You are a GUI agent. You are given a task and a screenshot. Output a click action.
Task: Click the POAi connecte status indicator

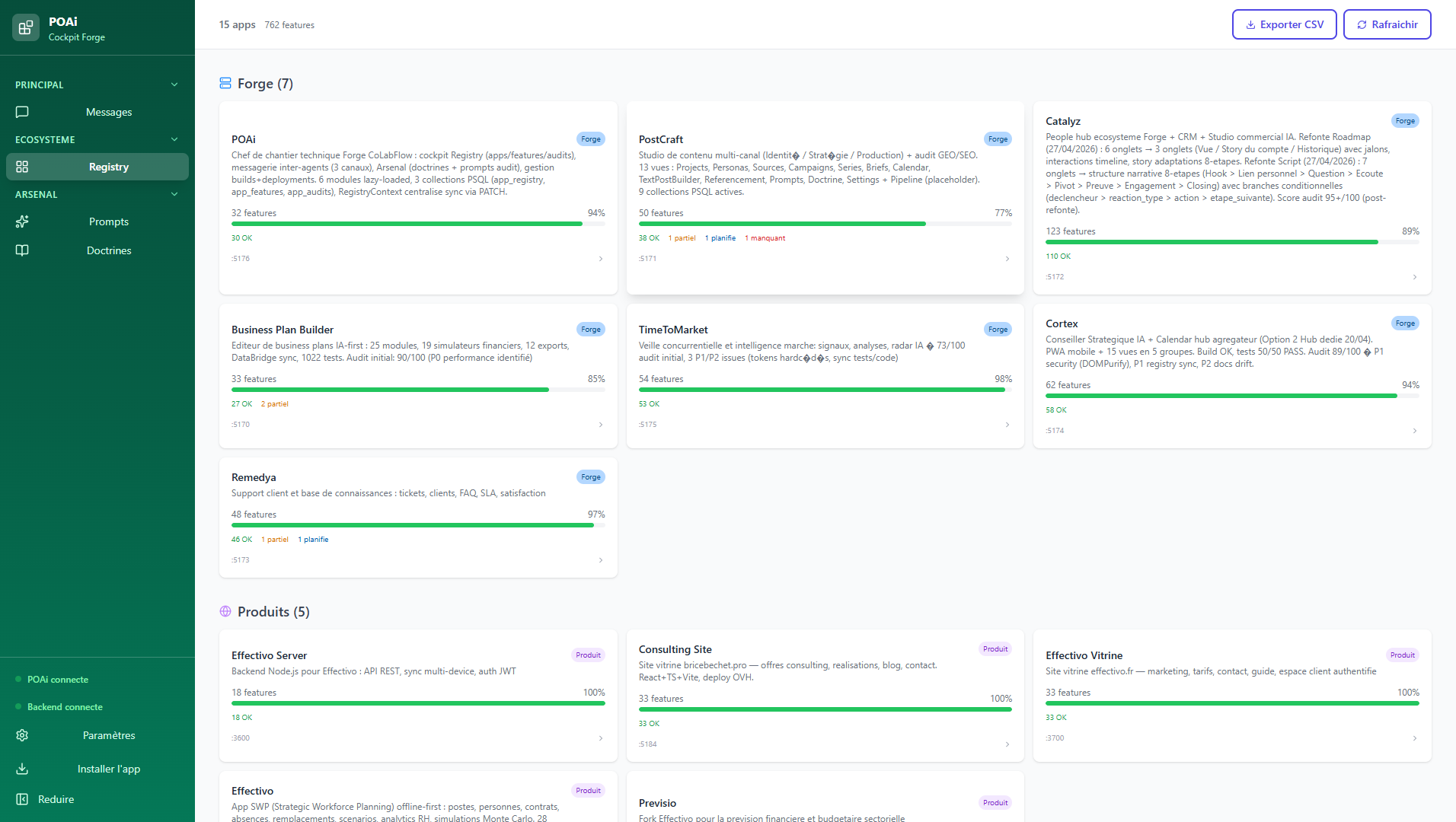52,680
